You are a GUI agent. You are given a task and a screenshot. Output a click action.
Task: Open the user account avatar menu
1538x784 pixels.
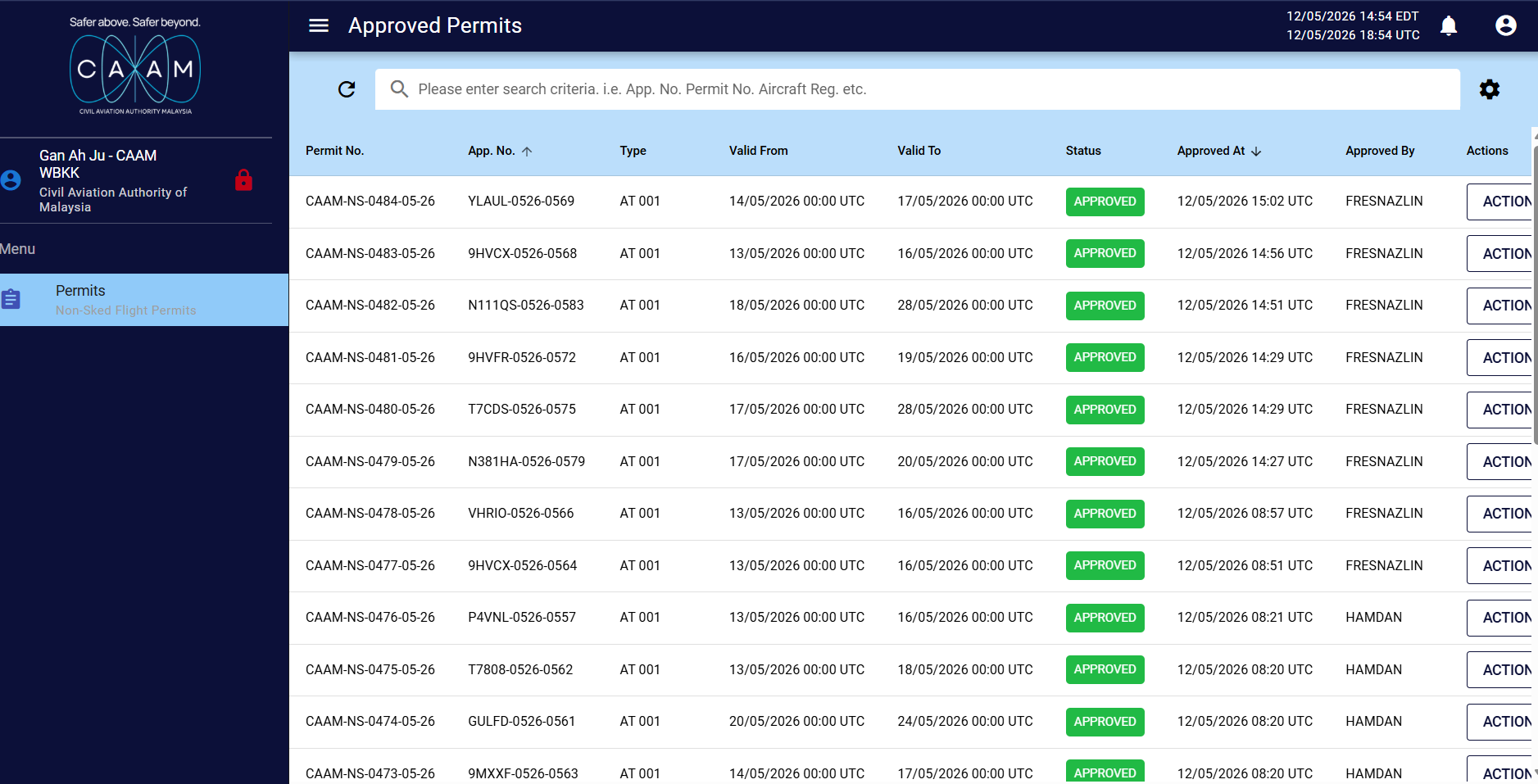[1506, 25]
